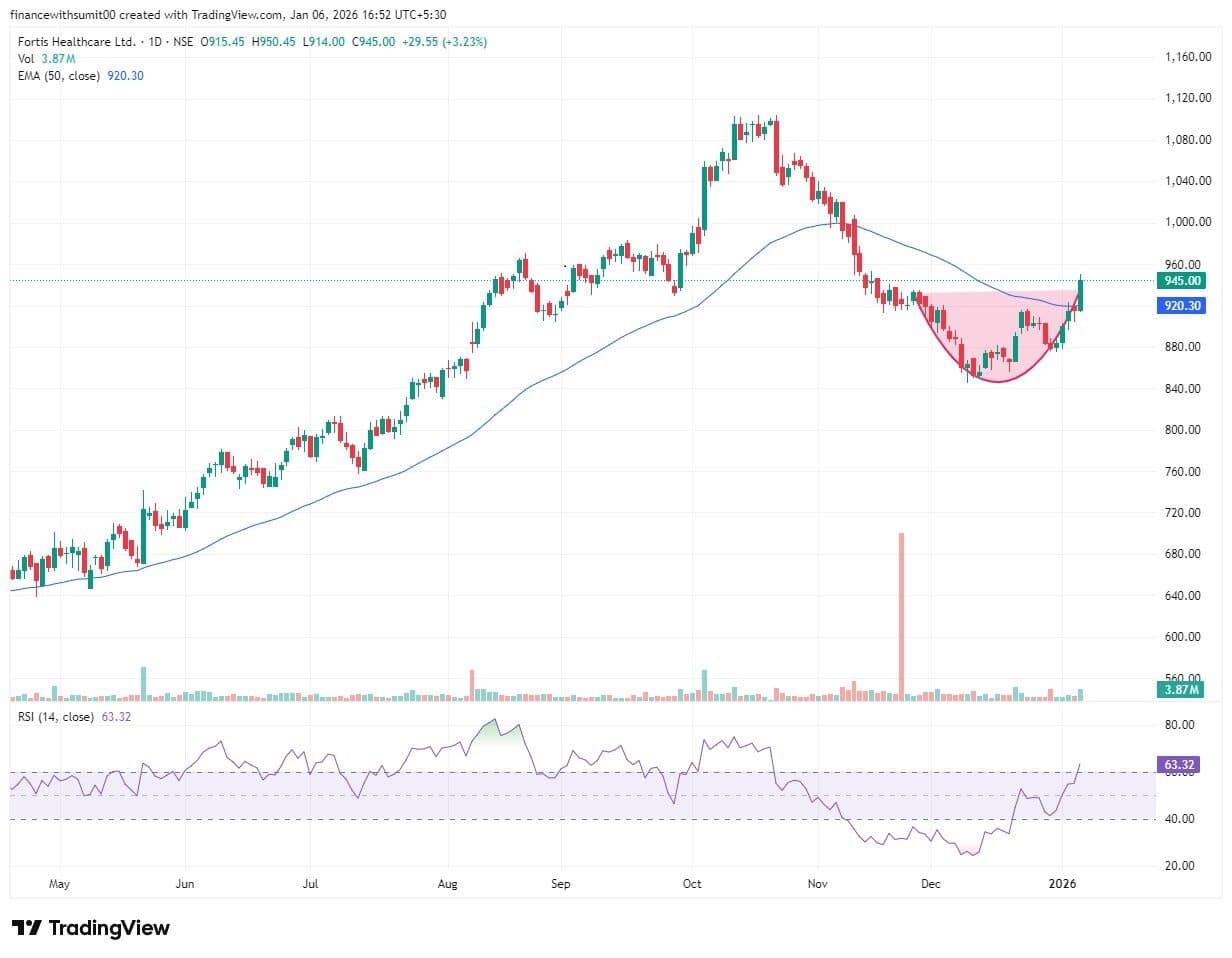Image resolution: width=1232 pixels, height=958 pixels.
Task: Click the 63.32 RSI axis tag
Action: click(1181, 765)
